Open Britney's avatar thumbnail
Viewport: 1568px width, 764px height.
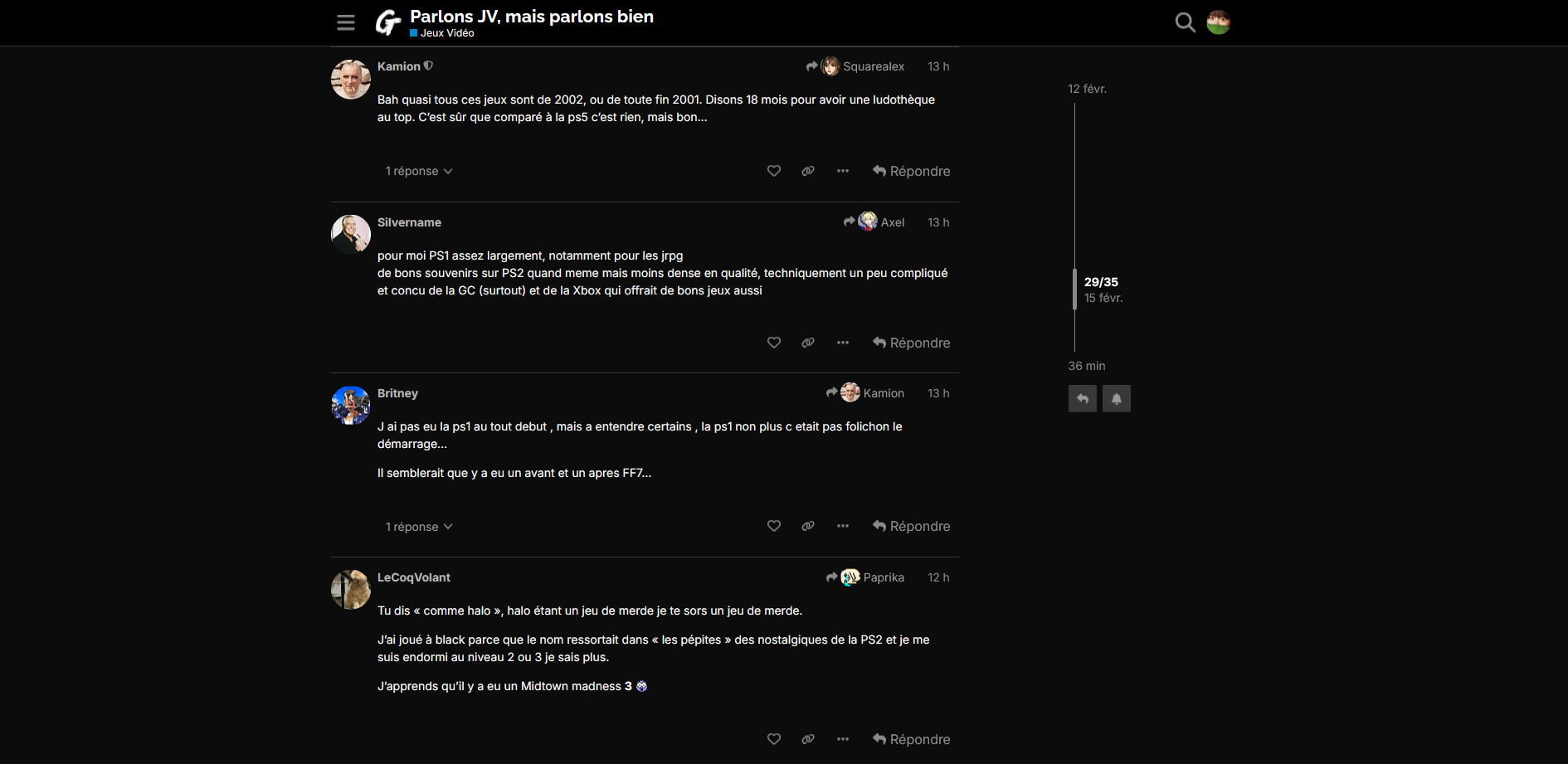pyautogui.click(x=351, y=406)
